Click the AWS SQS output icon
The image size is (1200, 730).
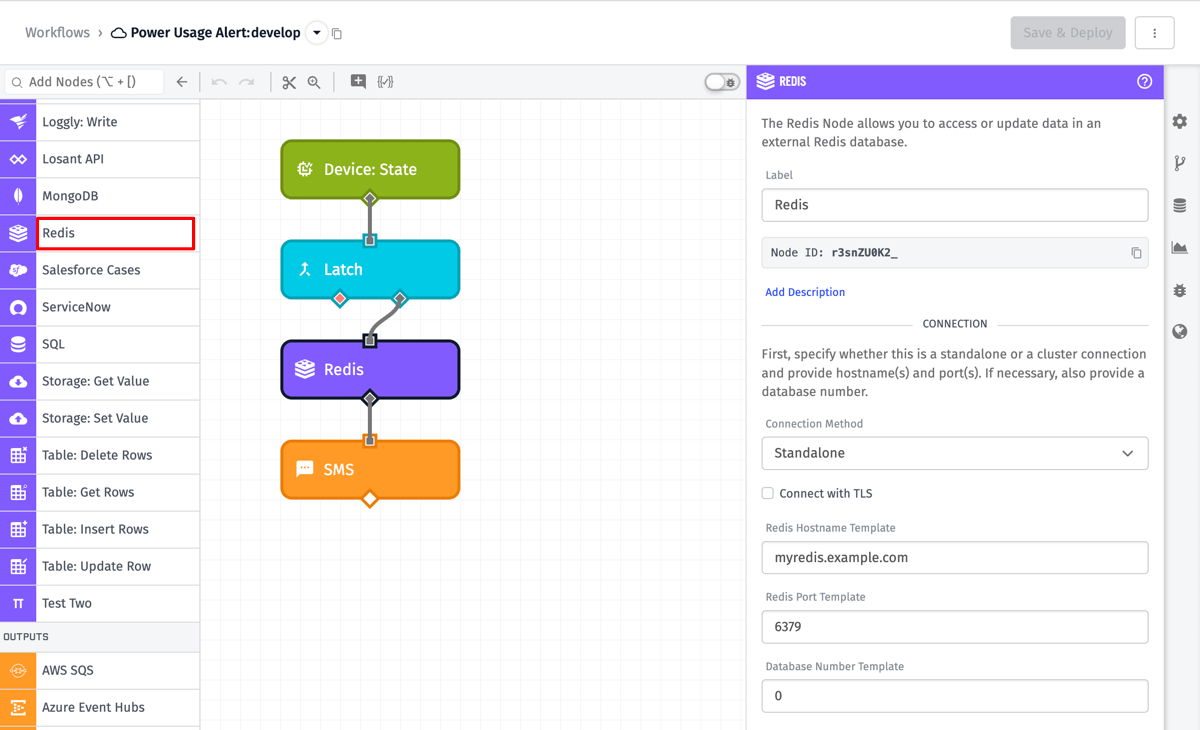pyautogui.click(x=18, y=670)
